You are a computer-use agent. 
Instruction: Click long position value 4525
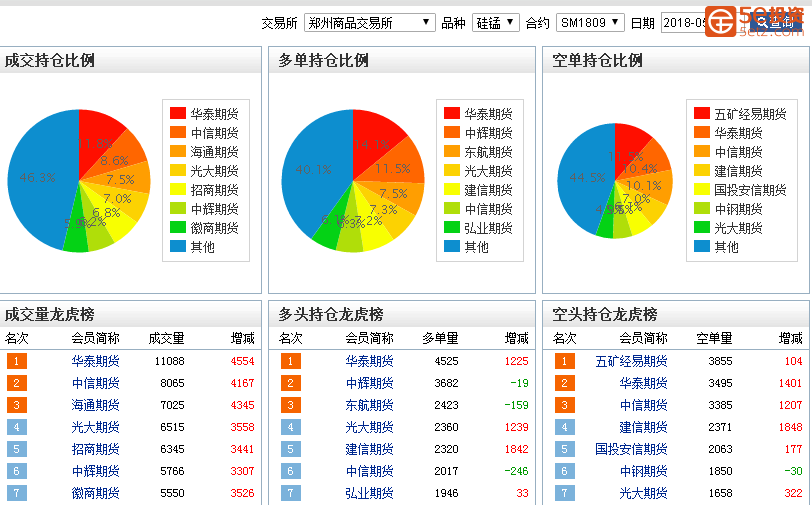click(446, 361)
